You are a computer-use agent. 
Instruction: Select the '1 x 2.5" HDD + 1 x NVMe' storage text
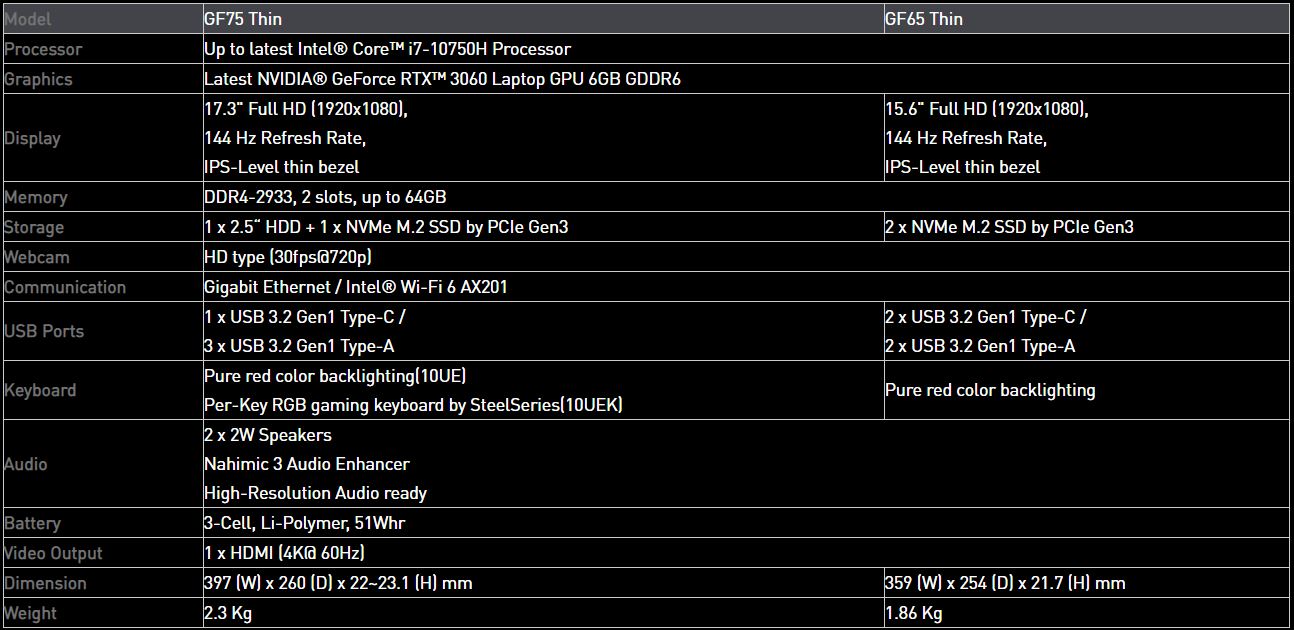386,227
